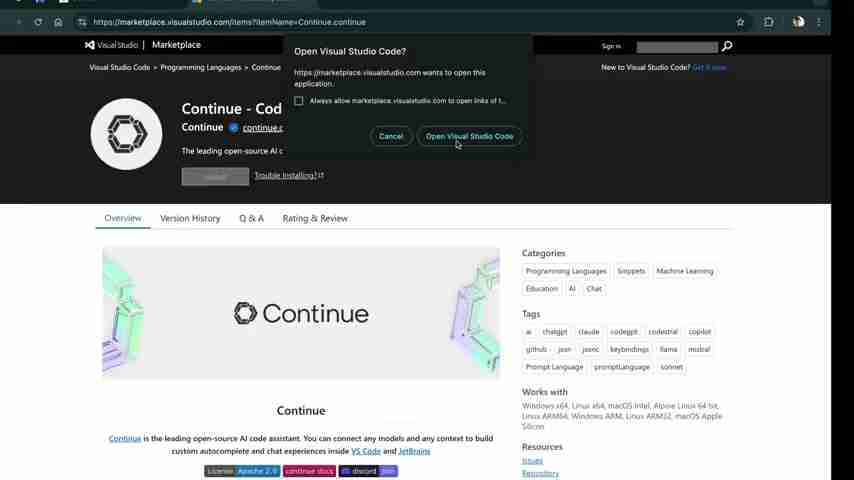Open browser profile avatar
Screen dimensions: 854x480
798,22
